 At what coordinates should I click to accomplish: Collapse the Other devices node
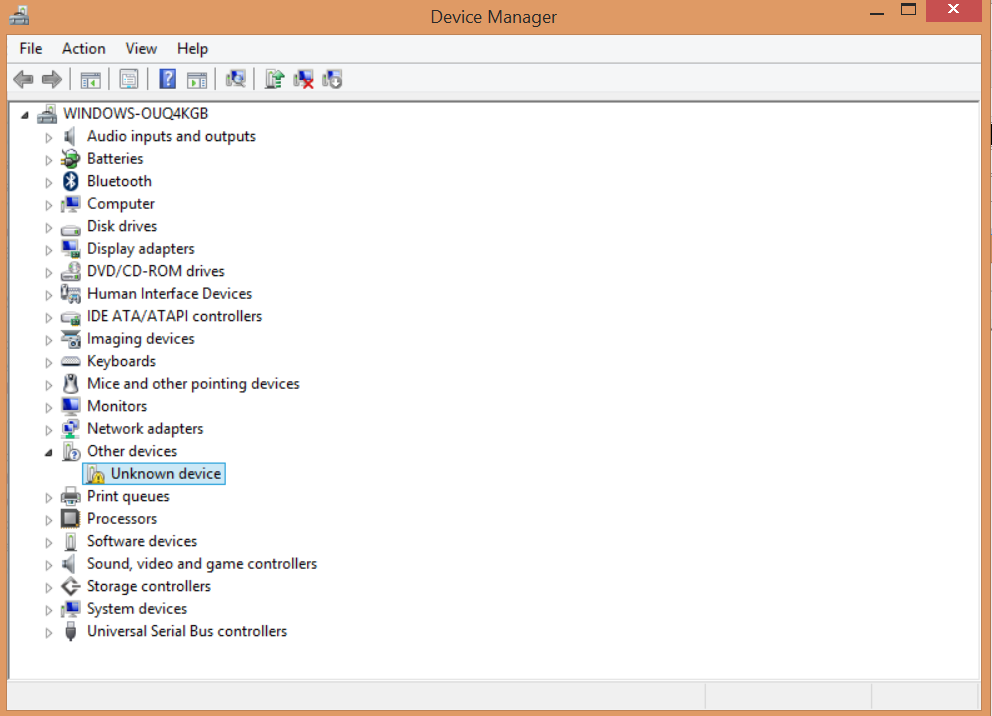(49, 452)
